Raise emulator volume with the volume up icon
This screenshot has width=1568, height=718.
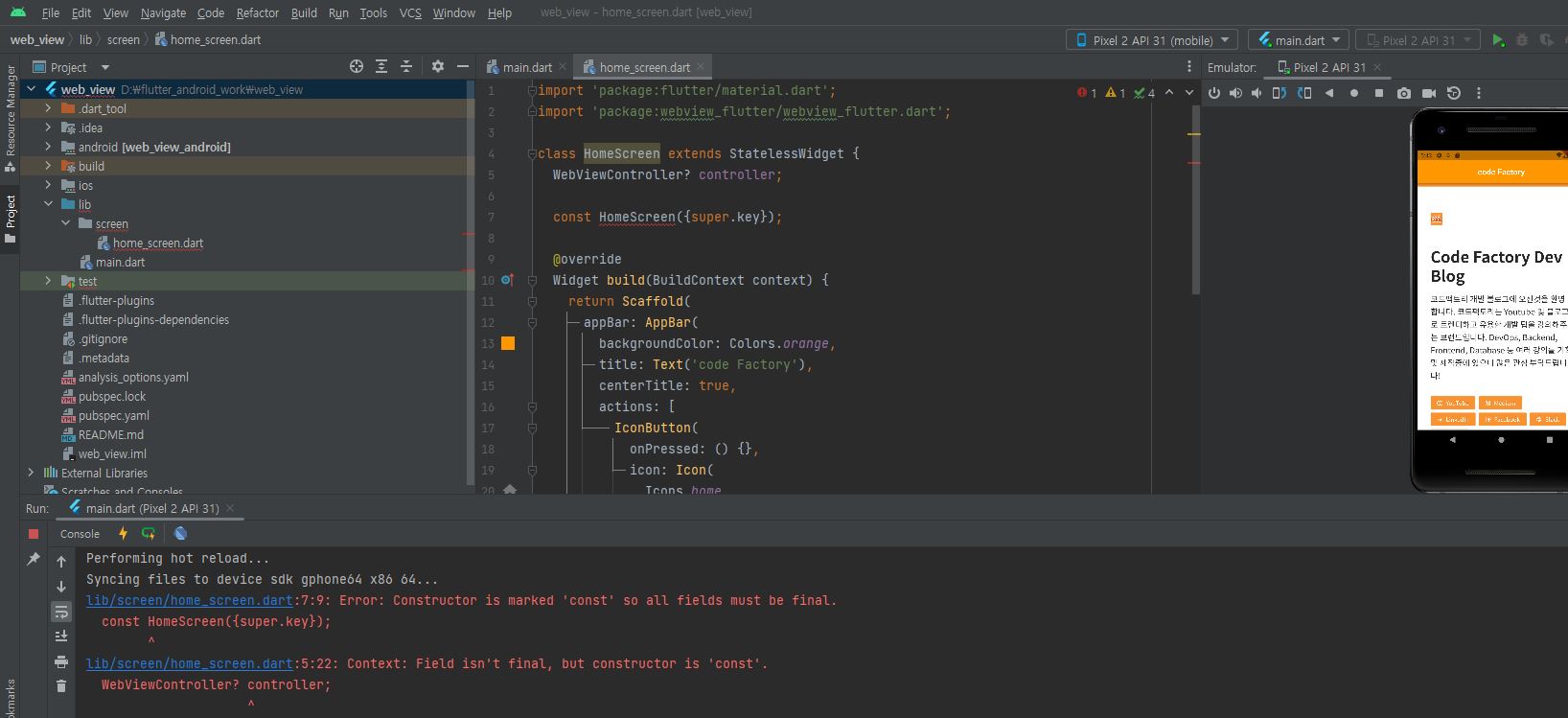pos(1235,93)
